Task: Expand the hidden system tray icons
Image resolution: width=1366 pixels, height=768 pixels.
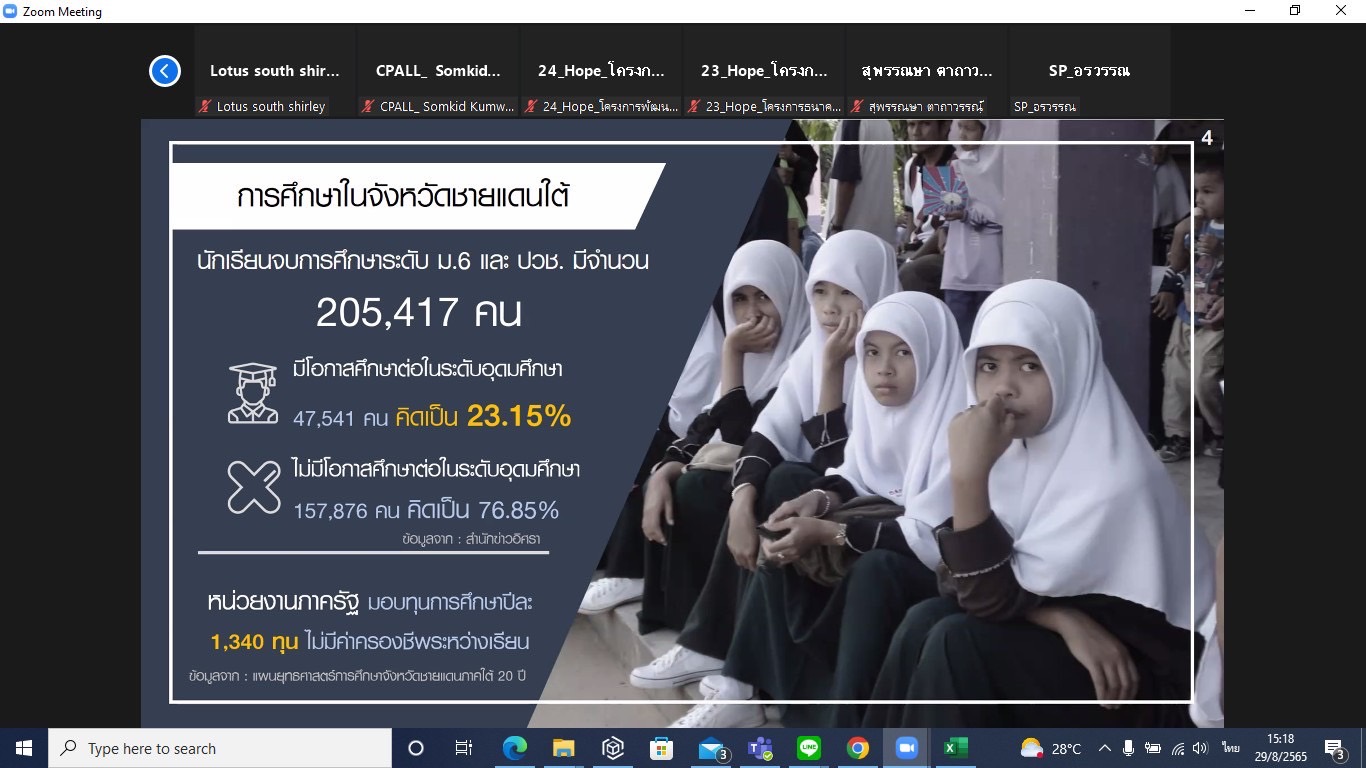Action: (x=1105, y=748)
